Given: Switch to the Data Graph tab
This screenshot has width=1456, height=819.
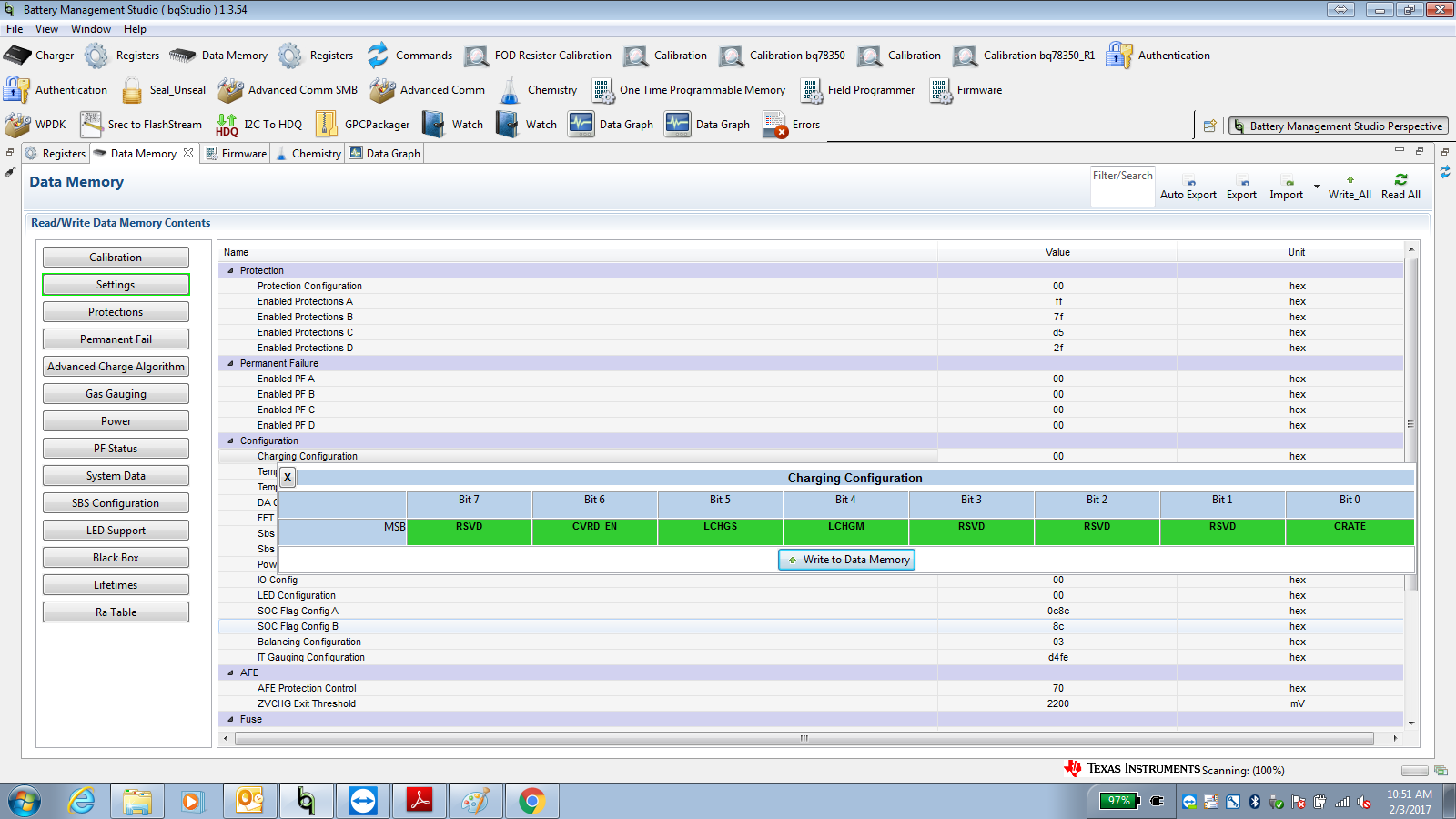Looking at the screenshot, I should click(x=385, y=154).
